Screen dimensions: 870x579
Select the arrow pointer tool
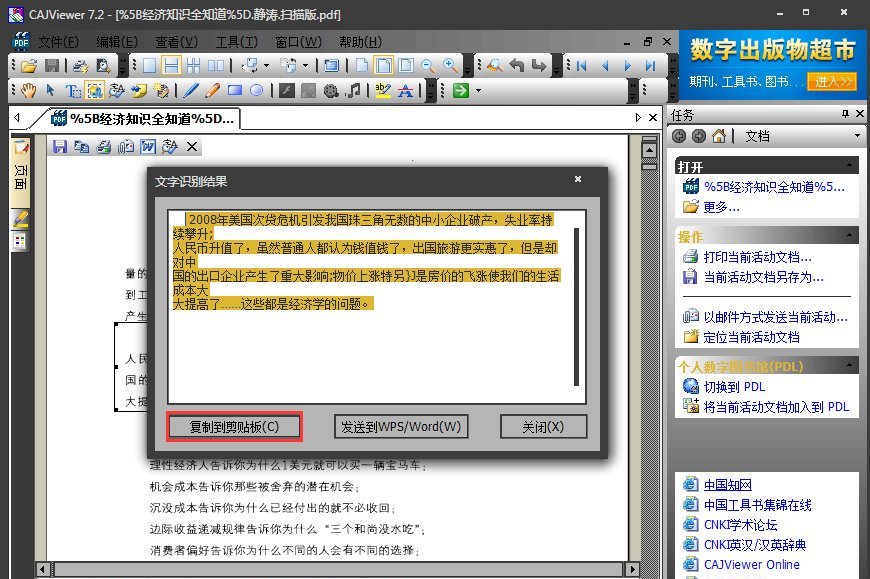click(50, 90)
